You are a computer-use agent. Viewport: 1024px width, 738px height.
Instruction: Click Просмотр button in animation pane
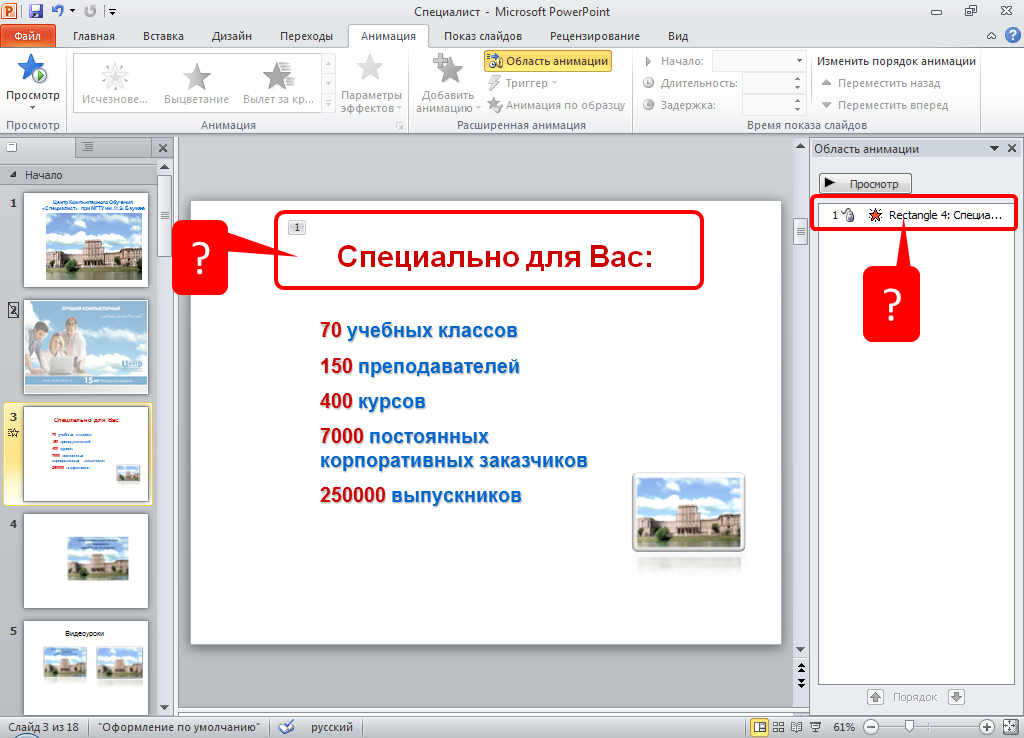(x=865, y=184)
